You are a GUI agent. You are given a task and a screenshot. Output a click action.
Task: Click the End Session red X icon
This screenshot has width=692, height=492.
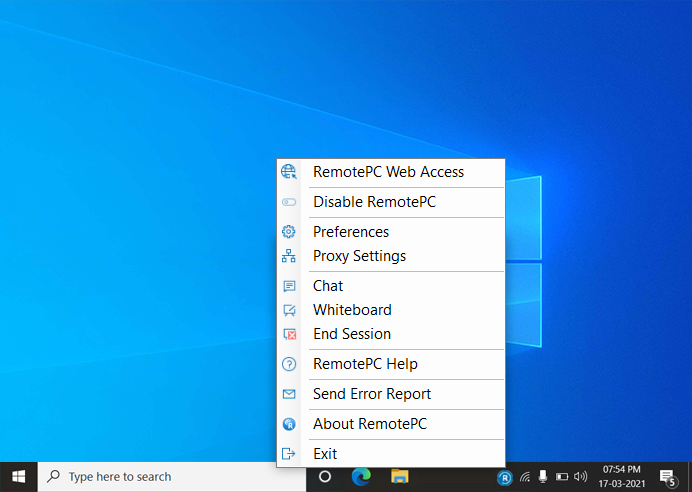coord(289,334)
